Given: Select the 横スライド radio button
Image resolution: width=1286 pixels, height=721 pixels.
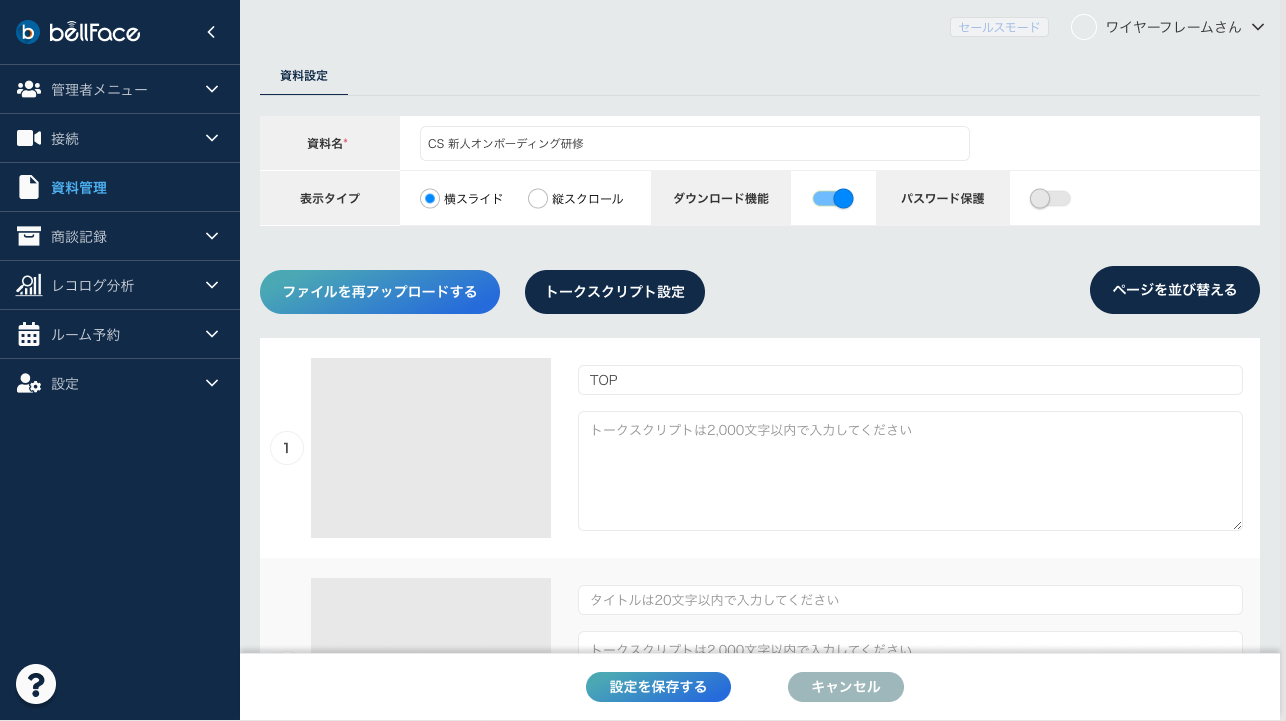Looking at the screenshot, I should (430, 198).
